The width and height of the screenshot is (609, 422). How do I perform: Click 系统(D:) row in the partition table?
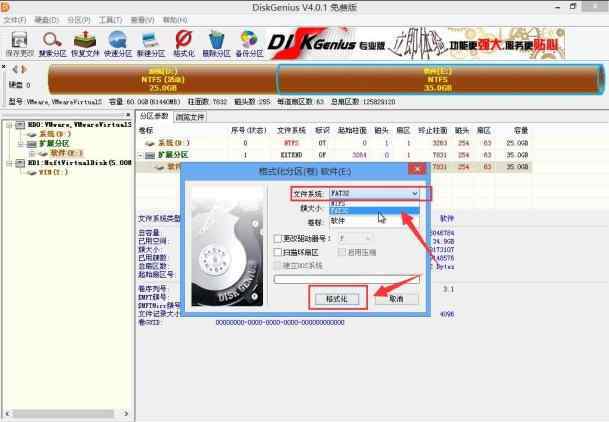coord(334,143)
